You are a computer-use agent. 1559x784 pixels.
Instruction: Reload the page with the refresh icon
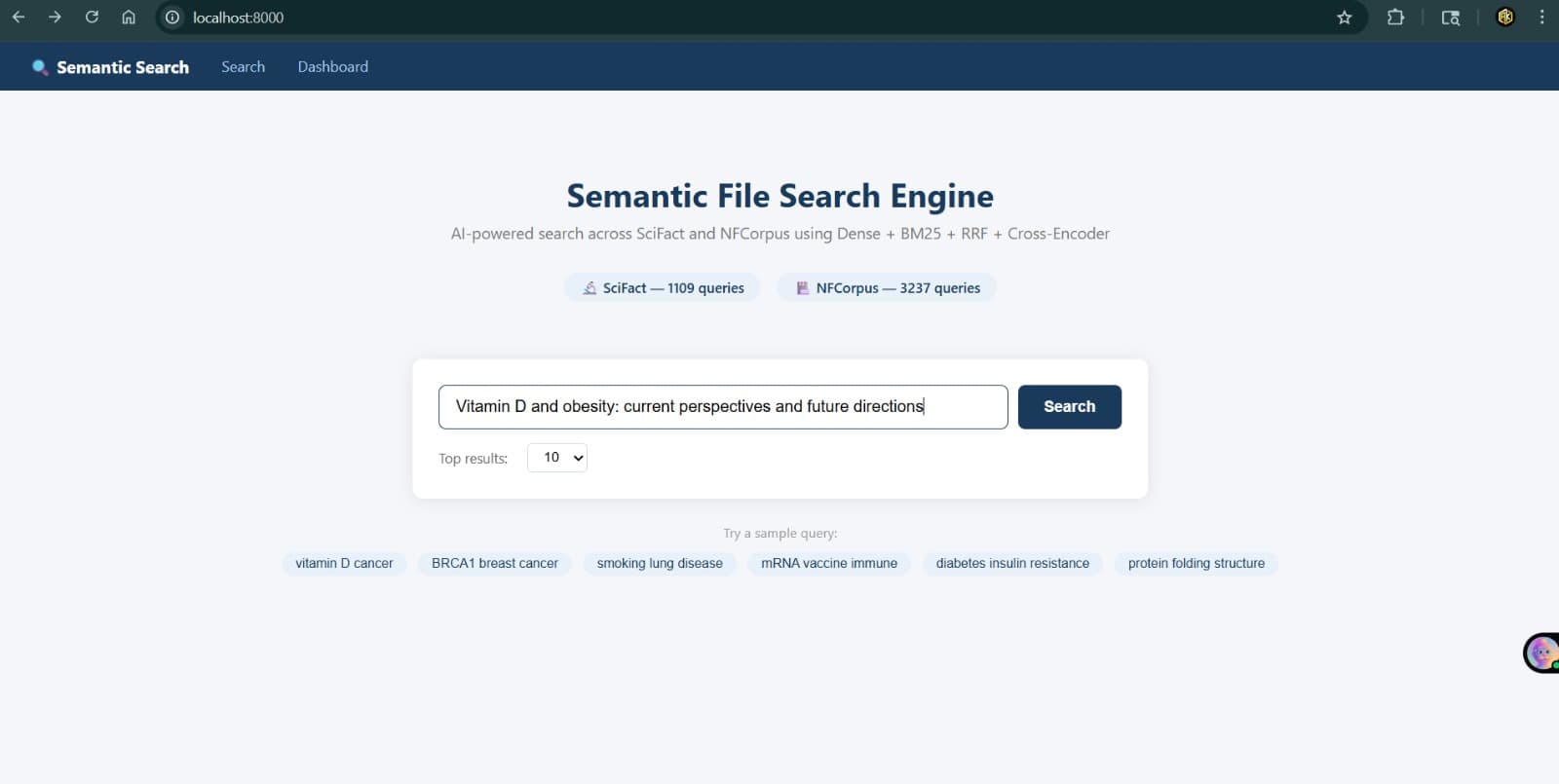[x=92, y=18]
